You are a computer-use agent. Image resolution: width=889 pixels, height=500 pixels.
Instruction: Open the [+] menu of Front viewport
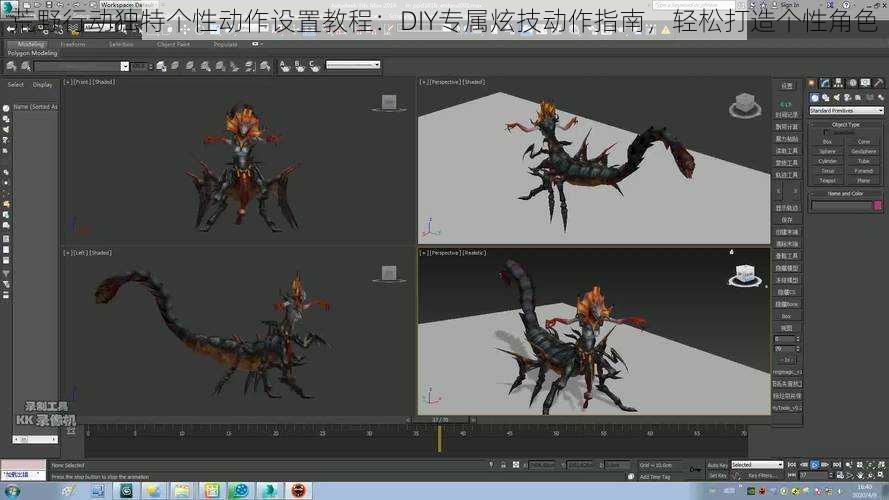68,82
